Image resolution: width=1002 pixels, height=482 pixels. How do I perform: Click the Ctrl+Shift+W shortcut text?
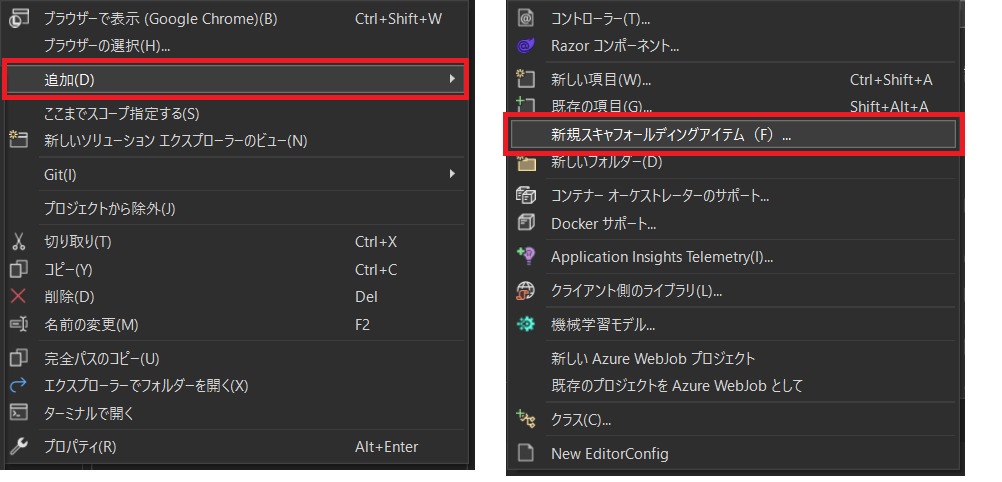coord(398,19)
